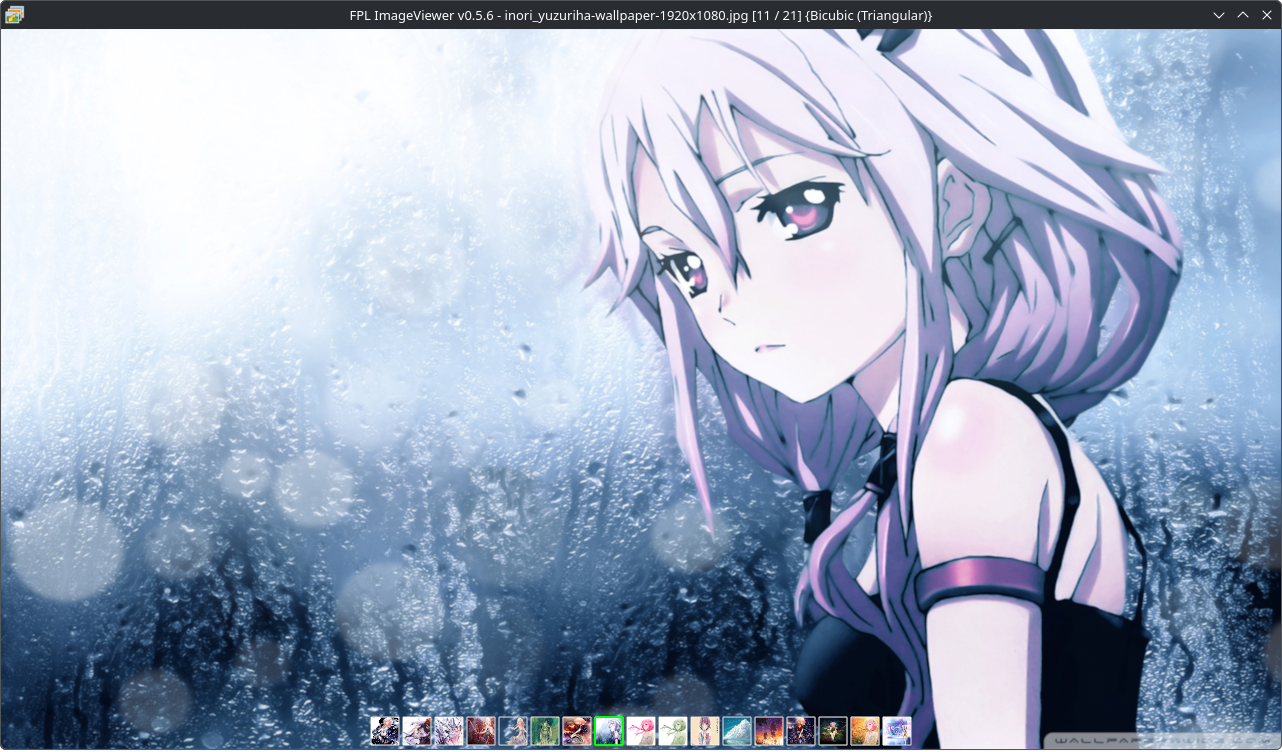Maximize the FPL ImageViewer window

(1243, 15)
